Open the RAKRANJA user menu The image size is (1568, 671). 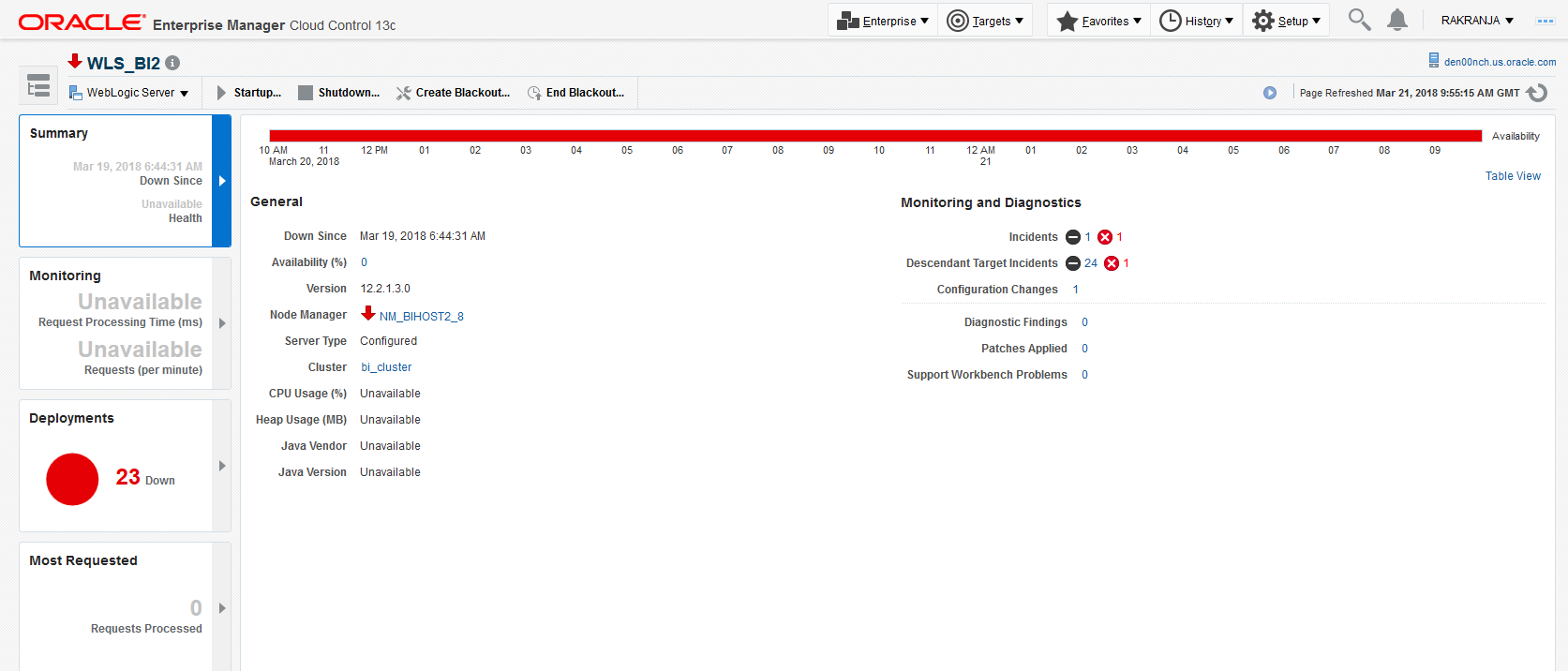click(x=1477, y=21)
